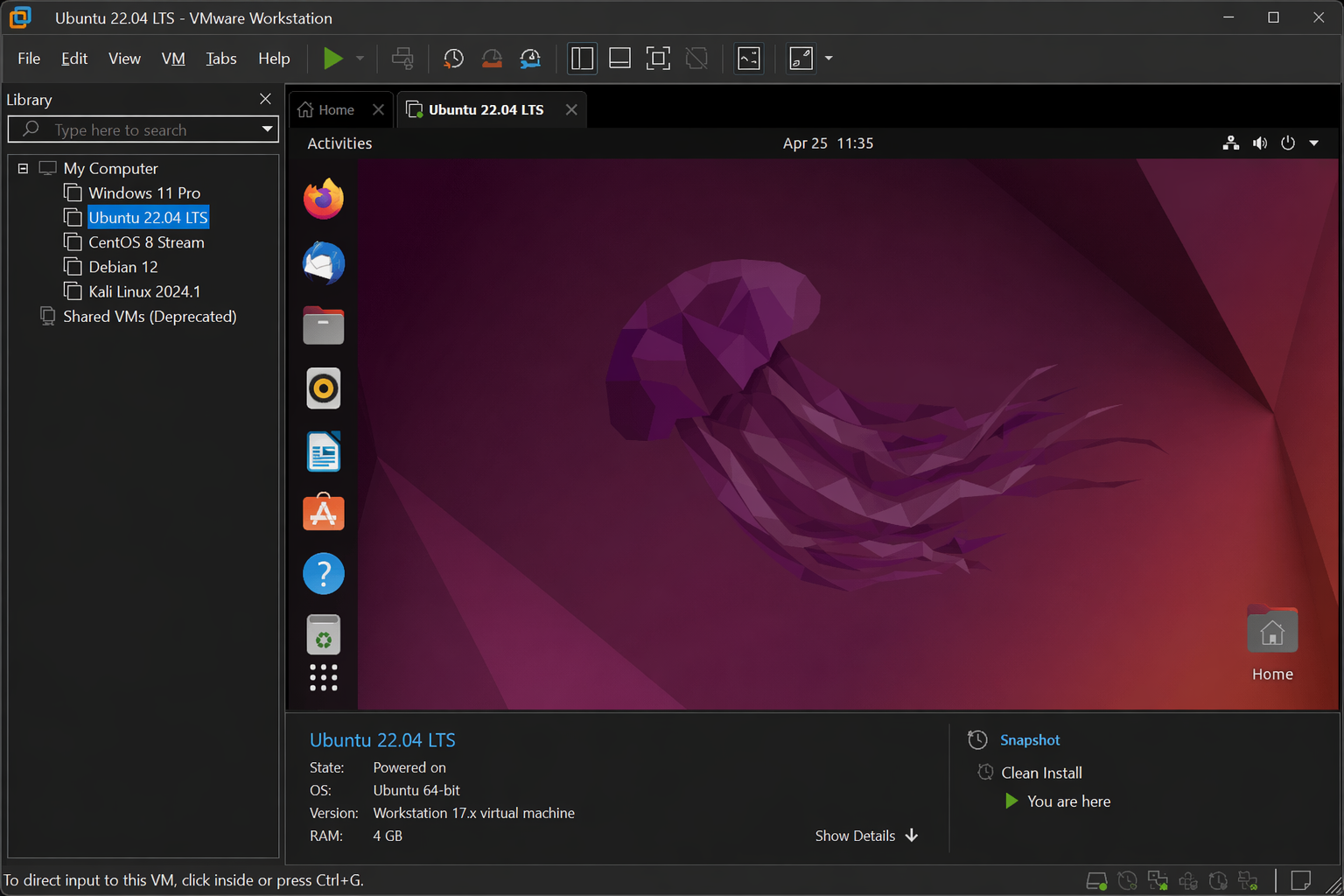Open the Snapshot Manager toolbar icon
Image resolution: width=1344 pixels, height=896 pixels.
coord(530,59)
